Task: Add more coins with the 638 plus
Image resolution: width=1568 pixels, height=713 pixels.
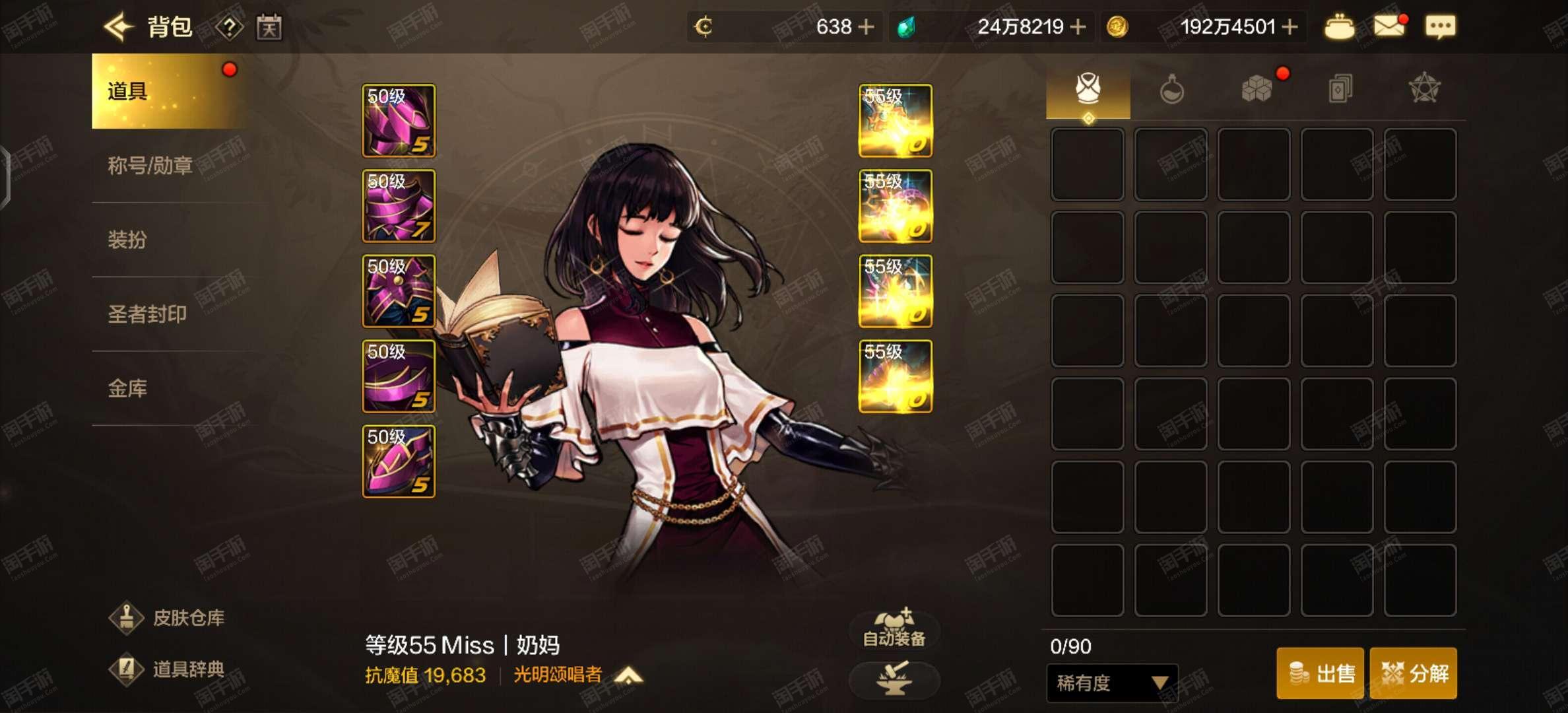Action: pos(866,27)
